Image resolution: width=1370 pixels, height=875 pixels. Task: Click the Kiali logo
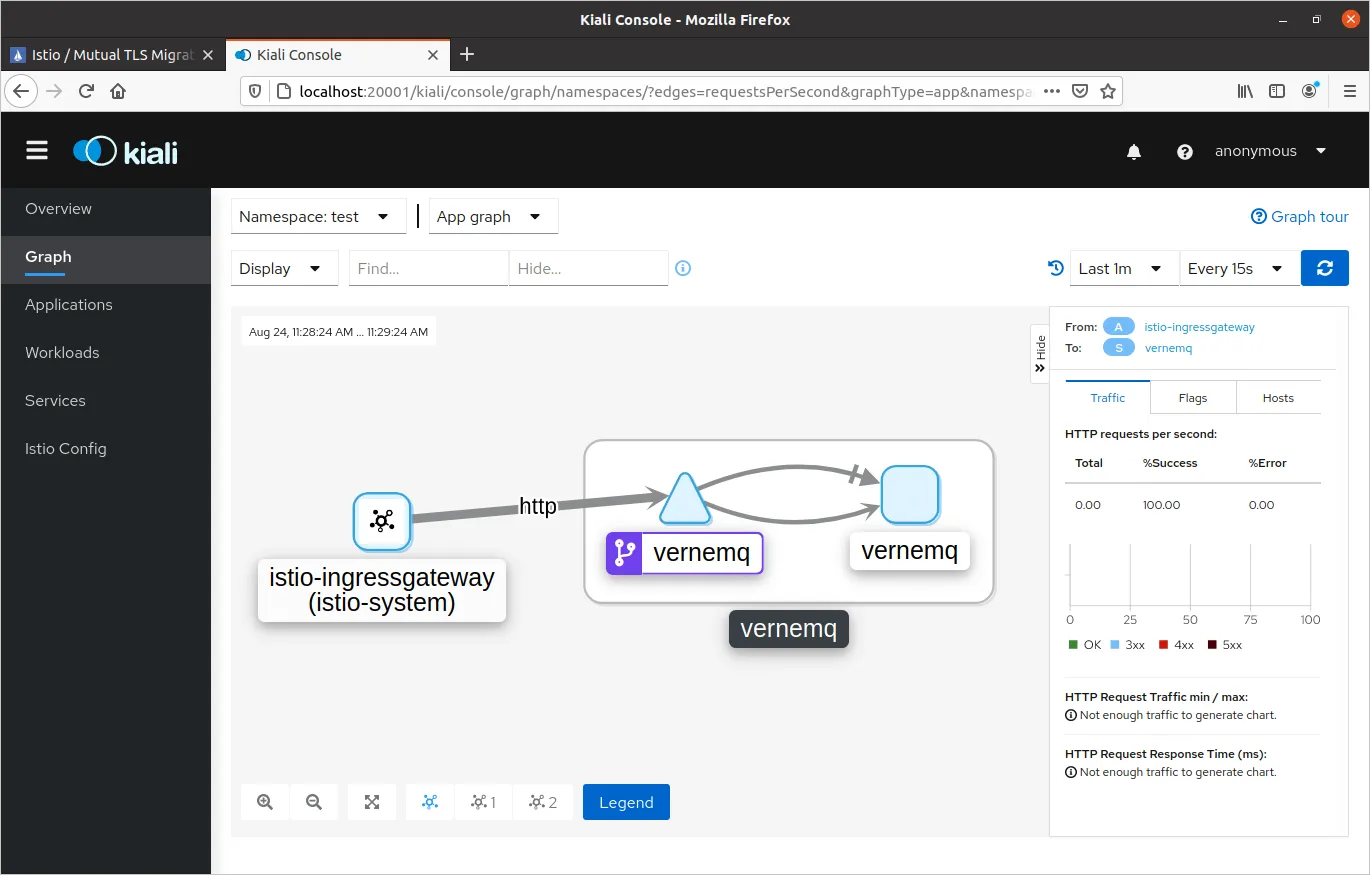tap(126, 151)
